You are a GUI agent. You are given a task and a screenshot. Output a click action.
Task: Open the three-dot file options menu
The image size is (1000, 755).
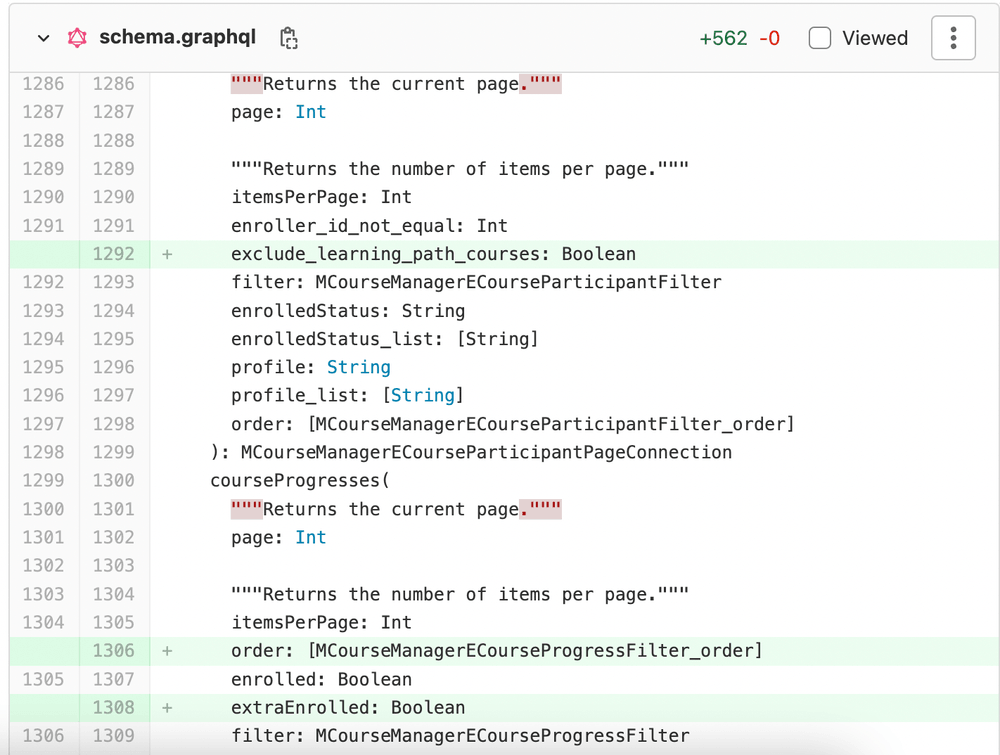pyautogui.click(x=953, y=38)
